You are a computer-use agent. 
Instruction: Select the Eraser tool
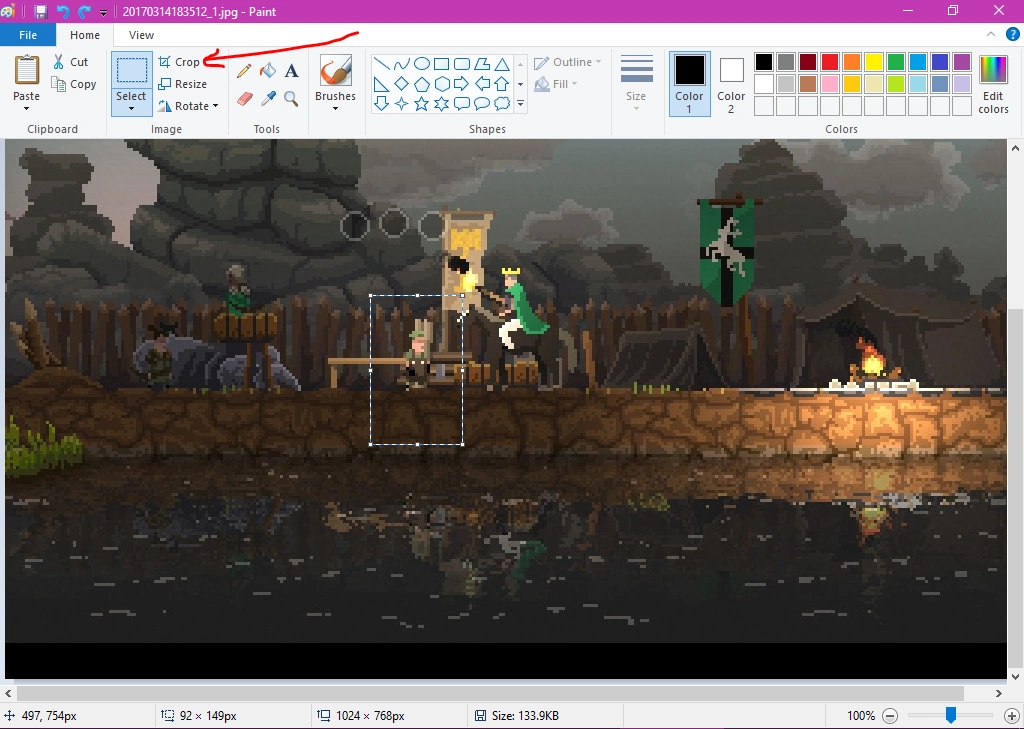point(244,99)
